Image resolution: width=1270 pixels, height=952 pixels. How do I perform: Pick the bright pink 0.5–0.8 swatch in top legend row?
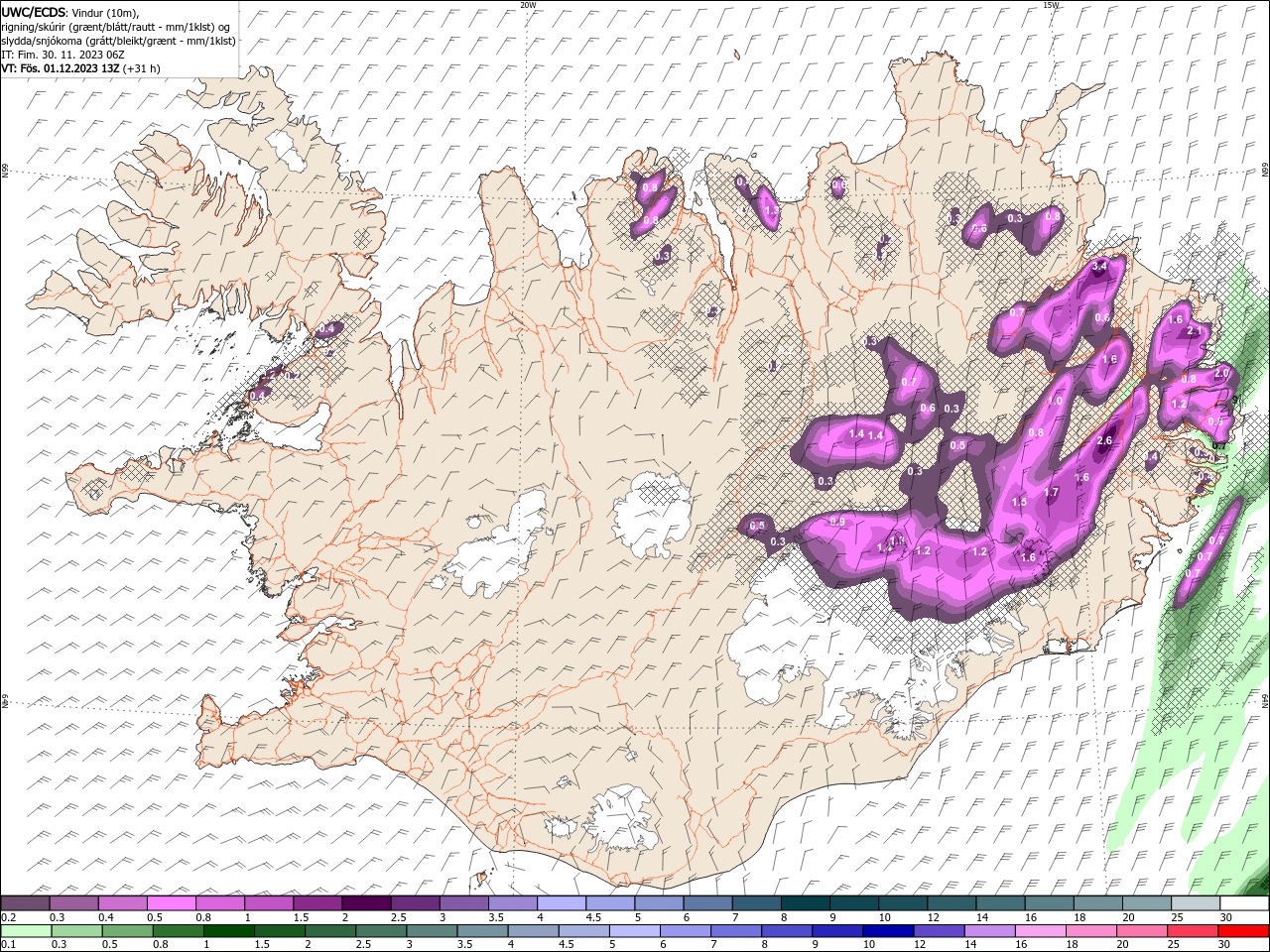(172, 903)
